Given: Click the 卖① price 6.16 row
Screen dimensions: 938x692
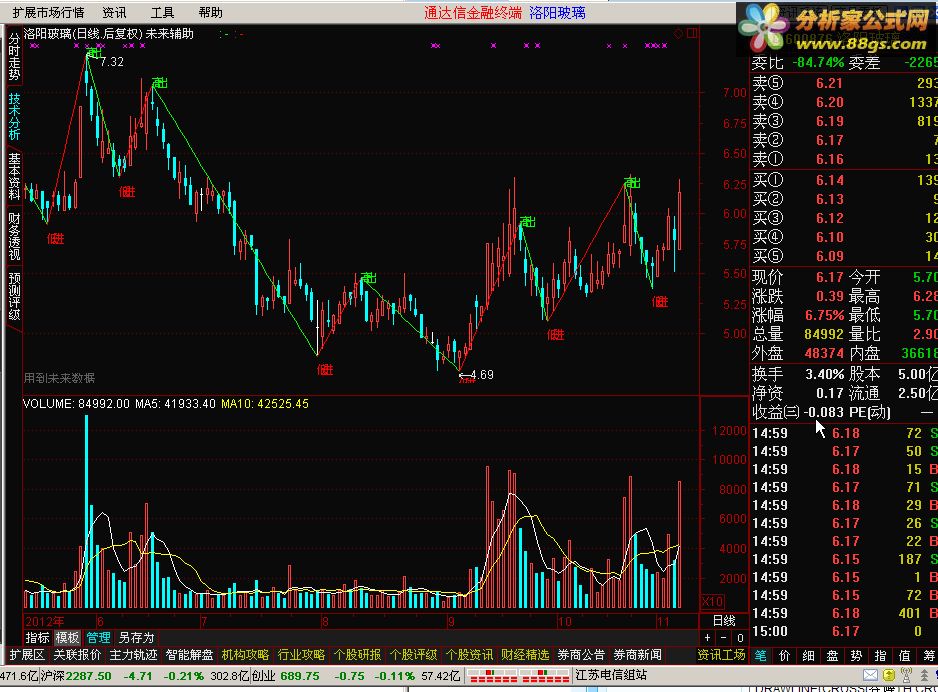Looking at the screenshot, I should (x=843, y=159).
